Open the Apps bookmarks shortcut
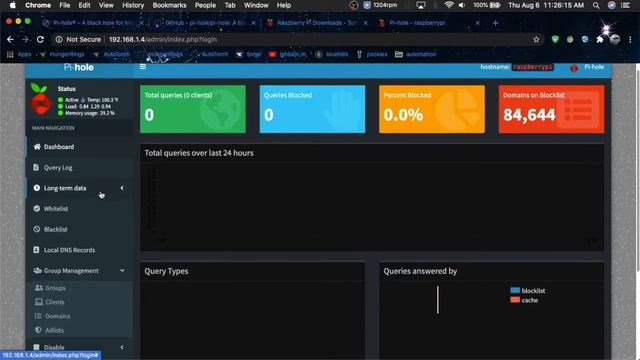Screen dimensions: 640x360 point(19,54)
